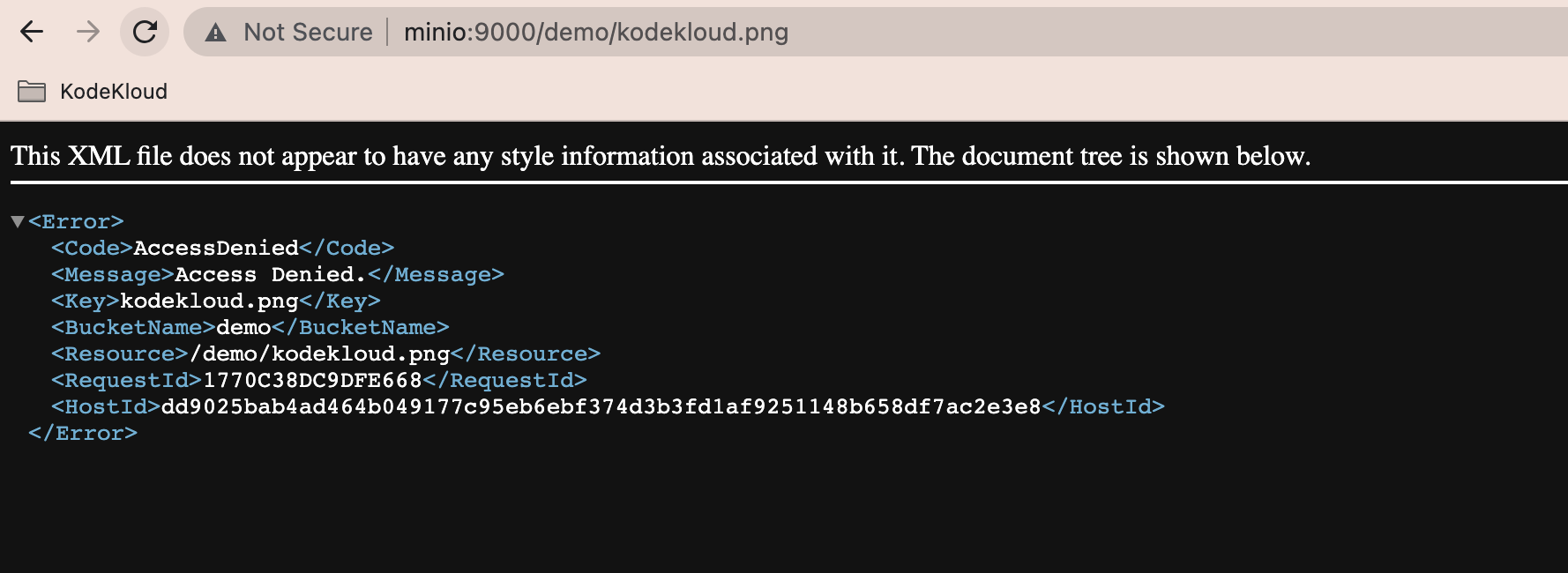Click the closing </HostId> tag
Screen dimensions: 1568x573
[1103, 406]
